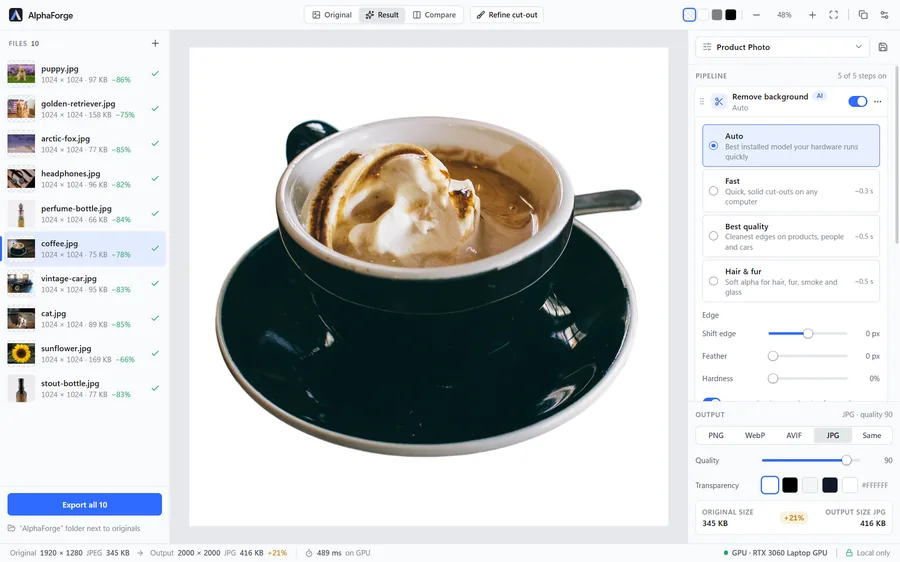The width and height of the screenshot is (900, 562).
Task: Pick dark navy Transparency fill swatch
Action: tap(830, 485)
